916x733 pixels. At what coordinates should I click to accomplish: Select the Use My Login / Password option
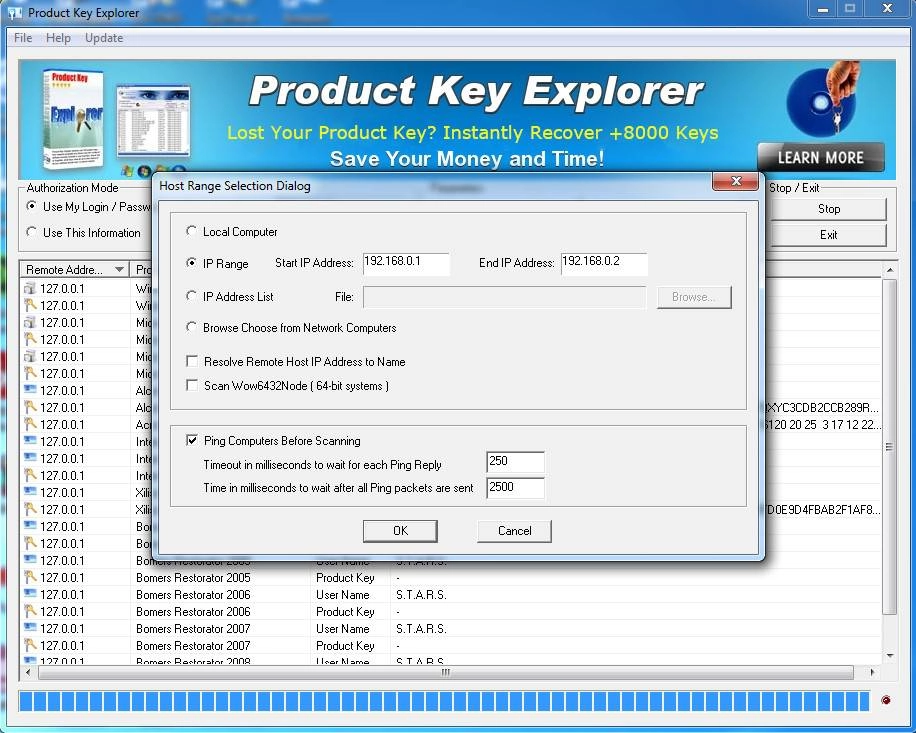32,206
